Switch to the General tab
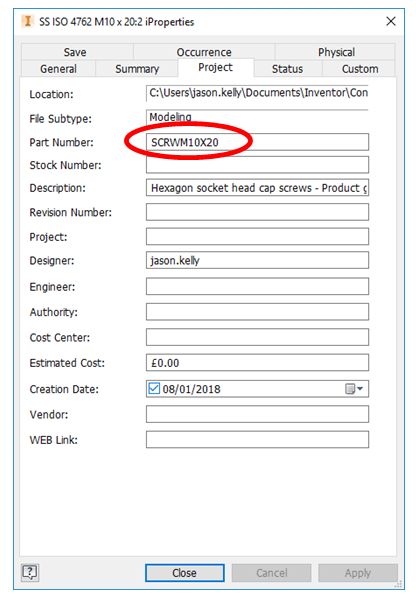 58,69
